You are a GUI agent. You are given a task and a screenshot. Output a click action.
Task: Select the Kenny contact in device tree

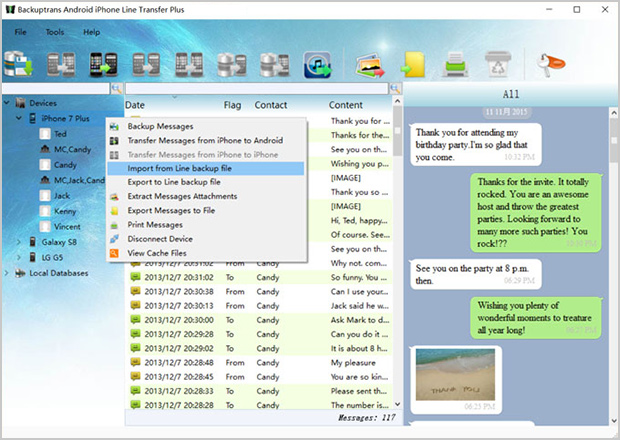click(65, 213)
